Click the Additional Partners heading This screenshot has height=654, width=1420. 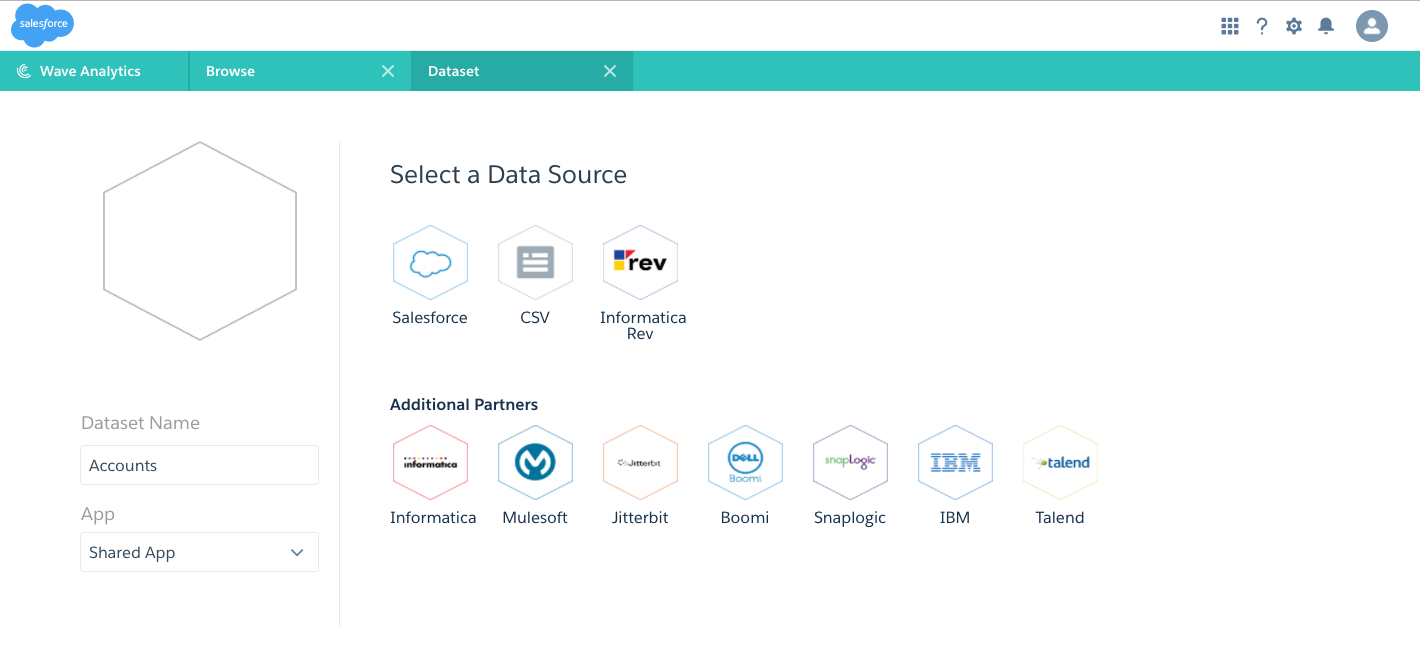coord(464,404)
